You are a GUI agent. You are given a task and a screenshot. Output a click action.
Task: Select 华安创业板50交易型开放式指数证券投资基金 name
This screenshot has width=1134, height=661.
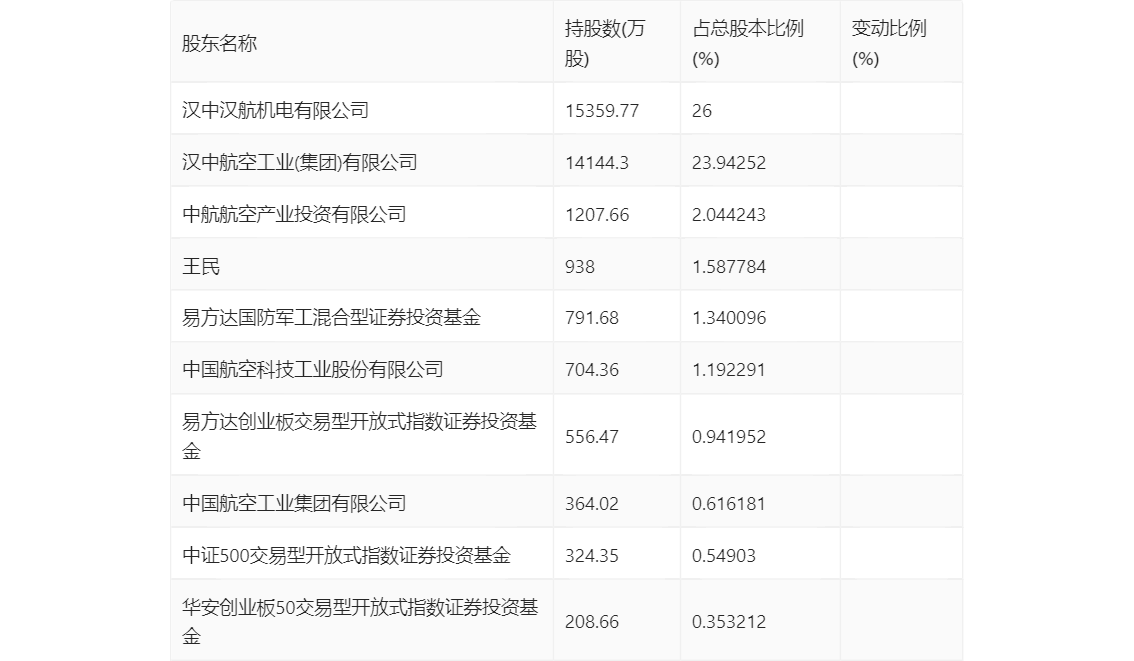click(360, 621)
